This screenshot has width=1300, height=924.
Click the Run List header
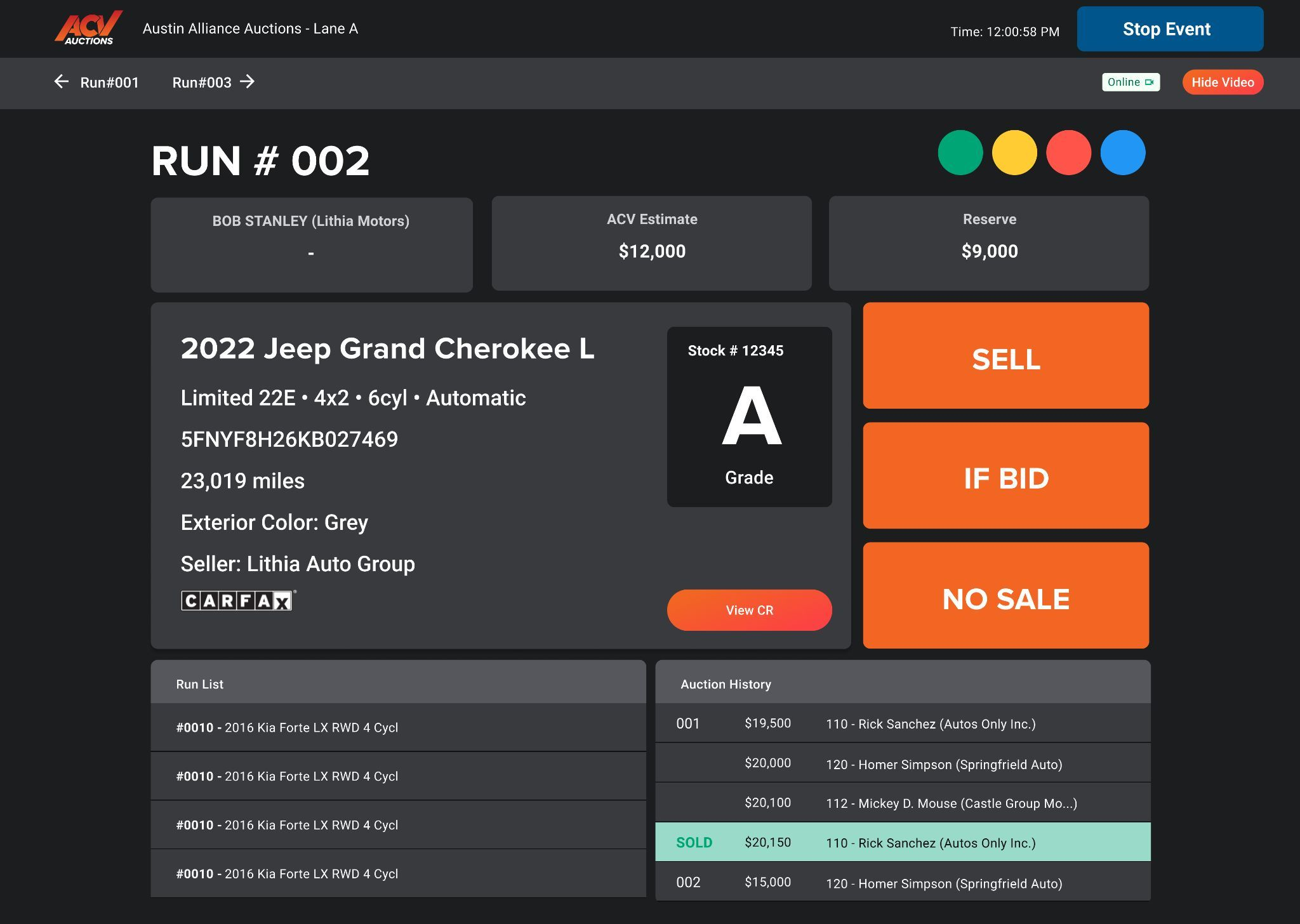point(398,682)
